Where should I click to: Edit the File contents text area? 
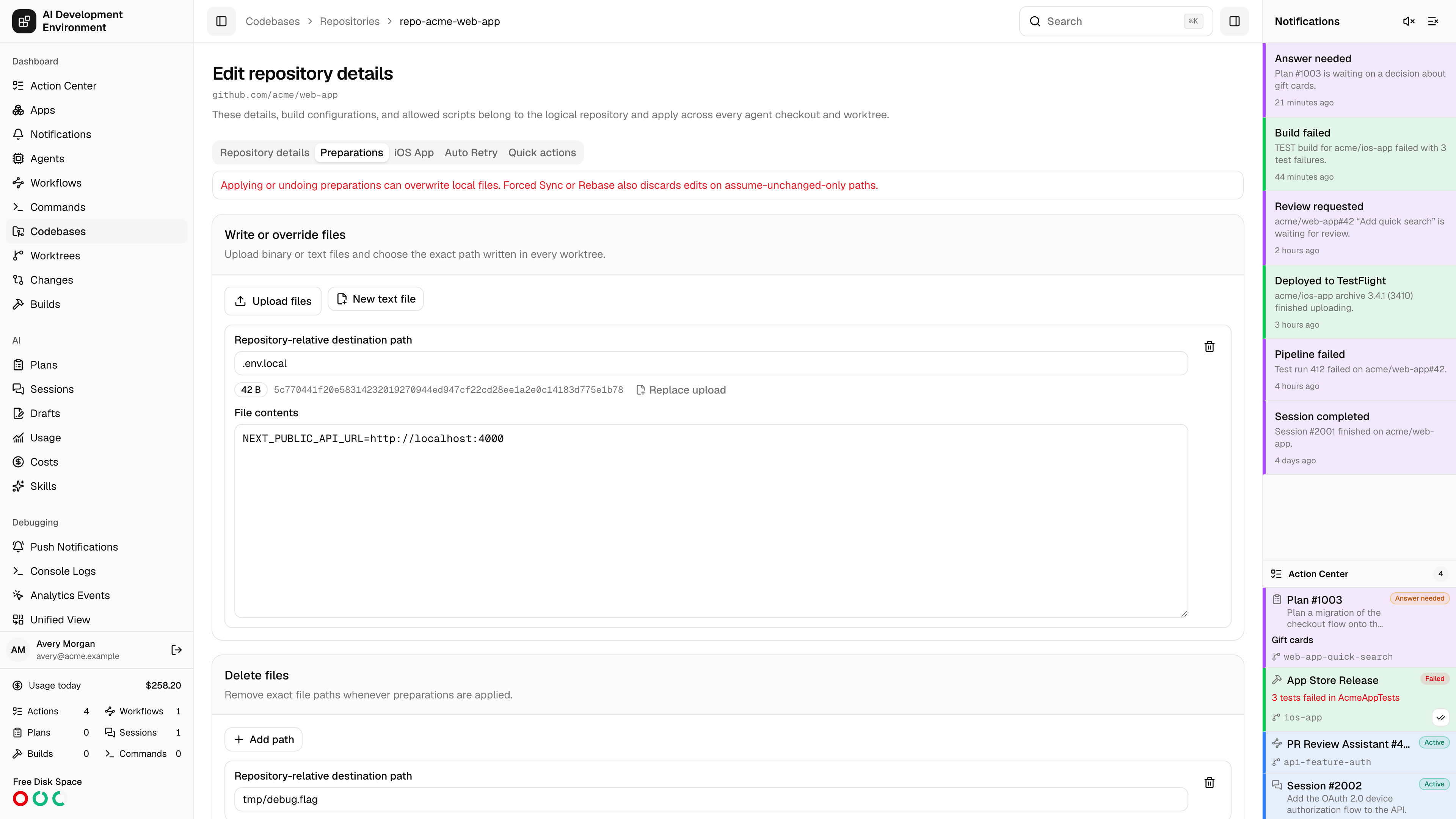tap(711, 521)
